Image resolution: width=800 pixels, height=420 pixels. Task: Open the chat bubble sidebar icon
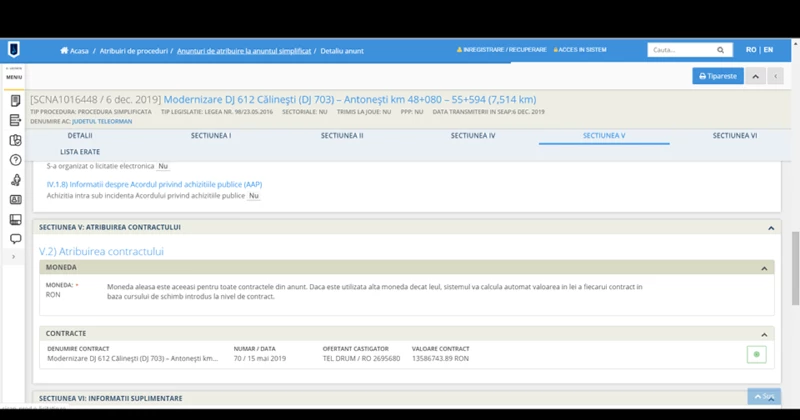(15, 239)
